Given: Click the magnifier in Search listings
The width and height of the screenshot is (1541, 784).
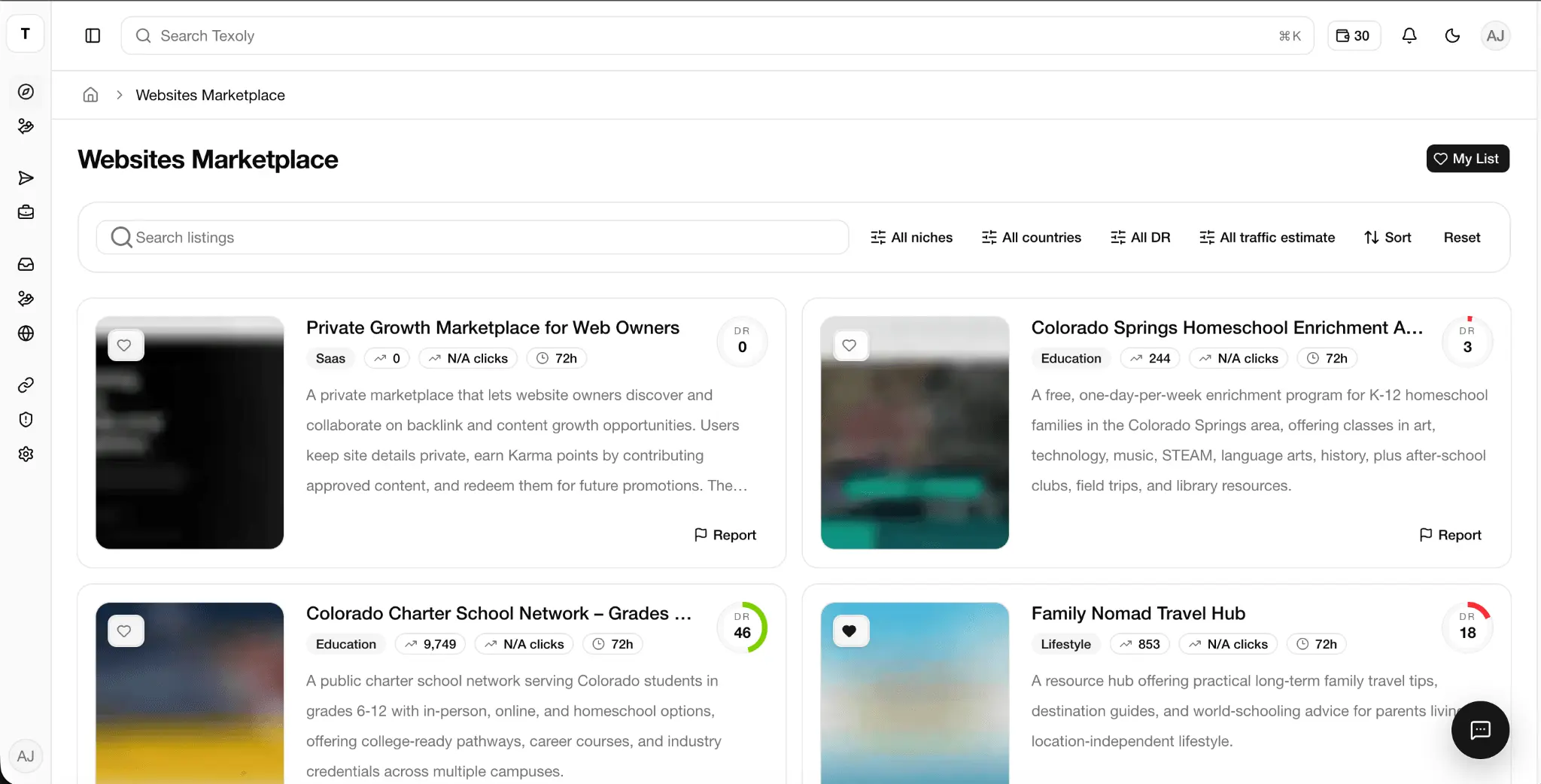Looking at the screenshot, I should [121, 237].
